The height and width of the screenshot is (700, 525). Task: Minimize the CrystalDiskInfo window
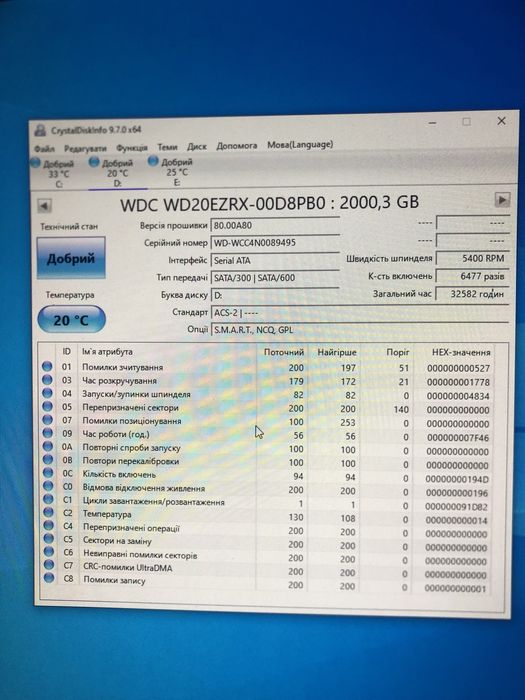point(432,123)
